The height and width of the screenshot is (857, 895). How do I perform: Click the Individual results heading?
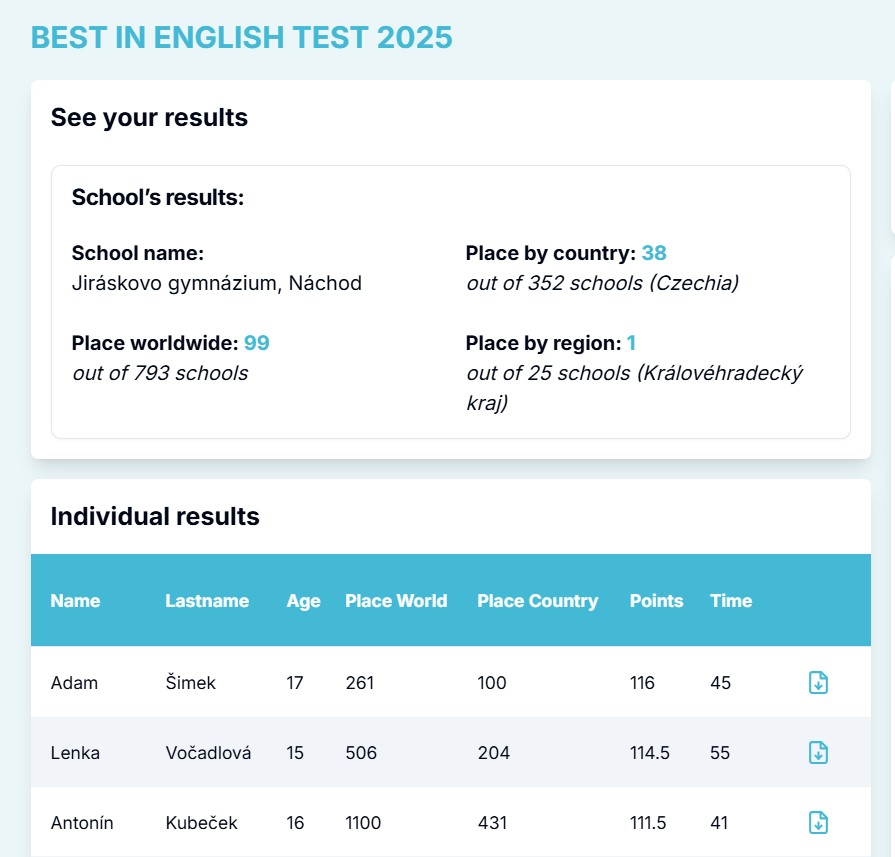pos(155,516)
